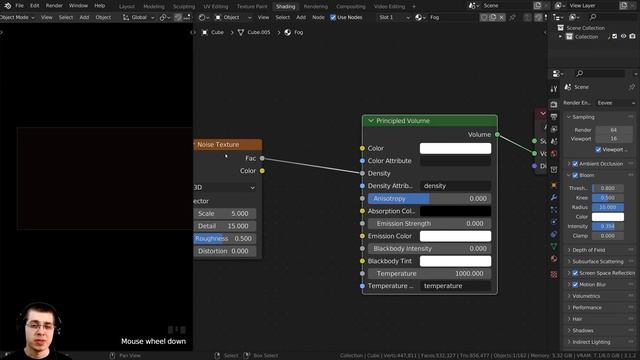Open the Material properties tab icon
The width and height of the screenshot is (640, 360).
pyautogui.click(x=554, y=258)
